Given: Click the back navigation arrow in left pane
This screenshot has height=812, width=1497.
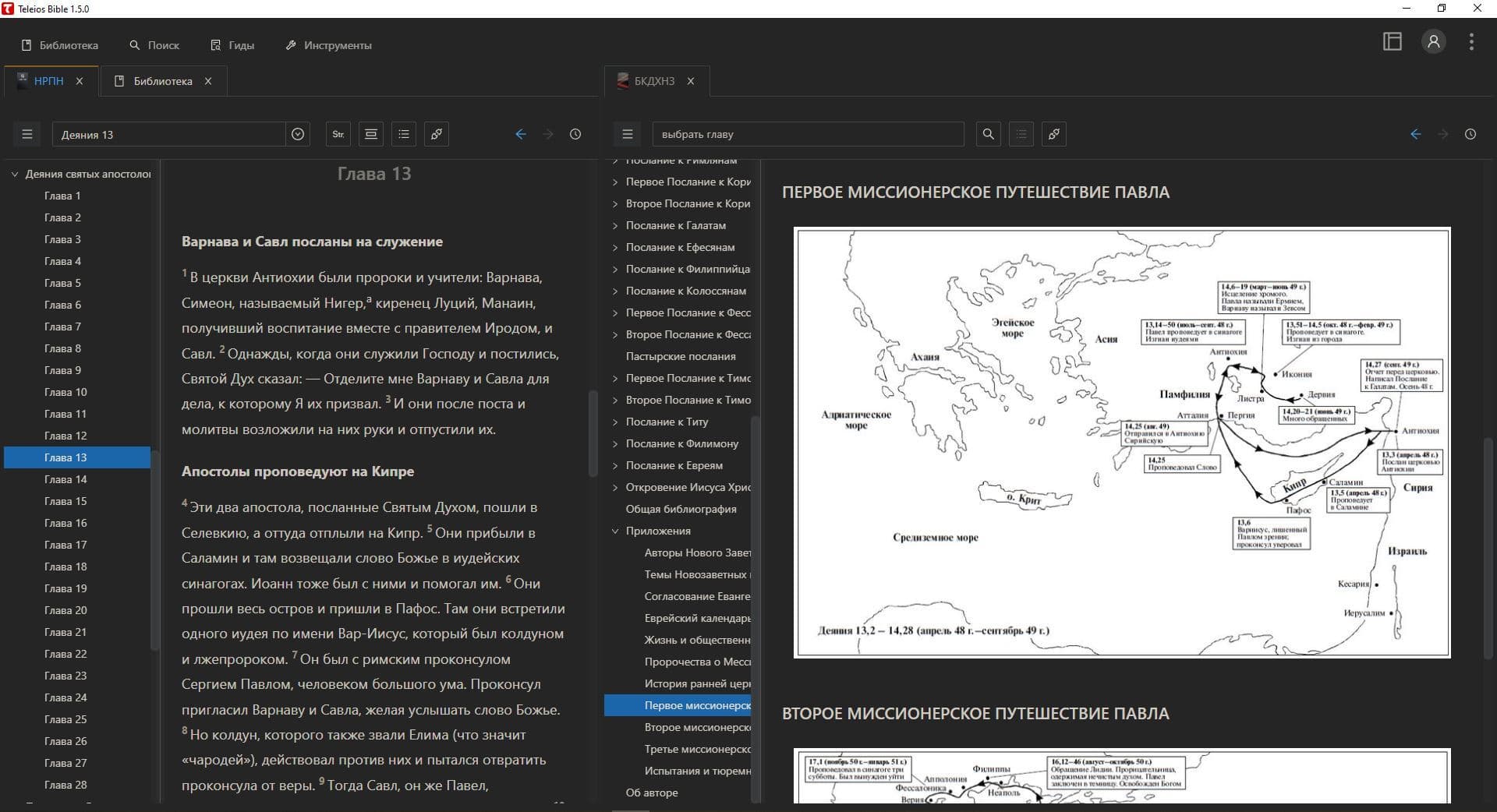Looking at the screenshot, I should point(520,134).
